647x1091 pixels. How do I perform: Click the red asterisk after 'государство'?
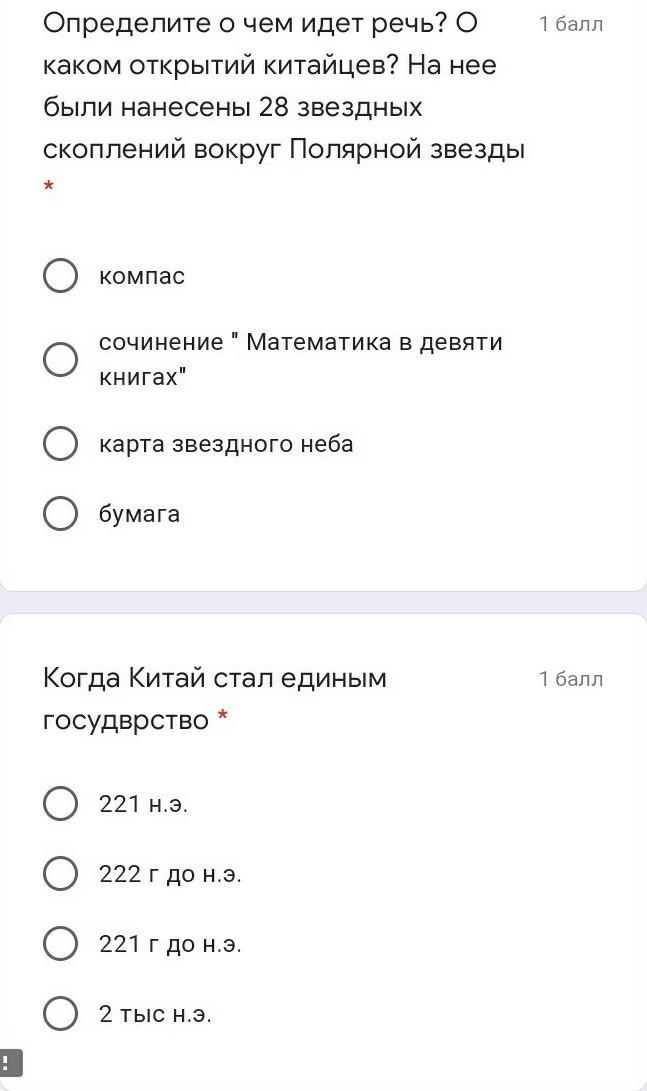click(x=222, y=717)
